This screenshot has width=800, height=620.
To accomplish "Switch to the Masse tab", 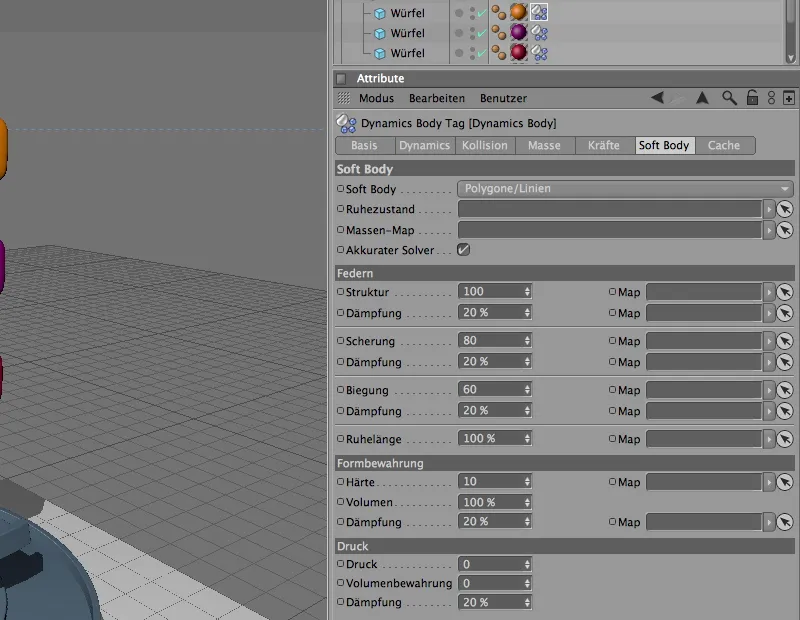I will [544, 145].
